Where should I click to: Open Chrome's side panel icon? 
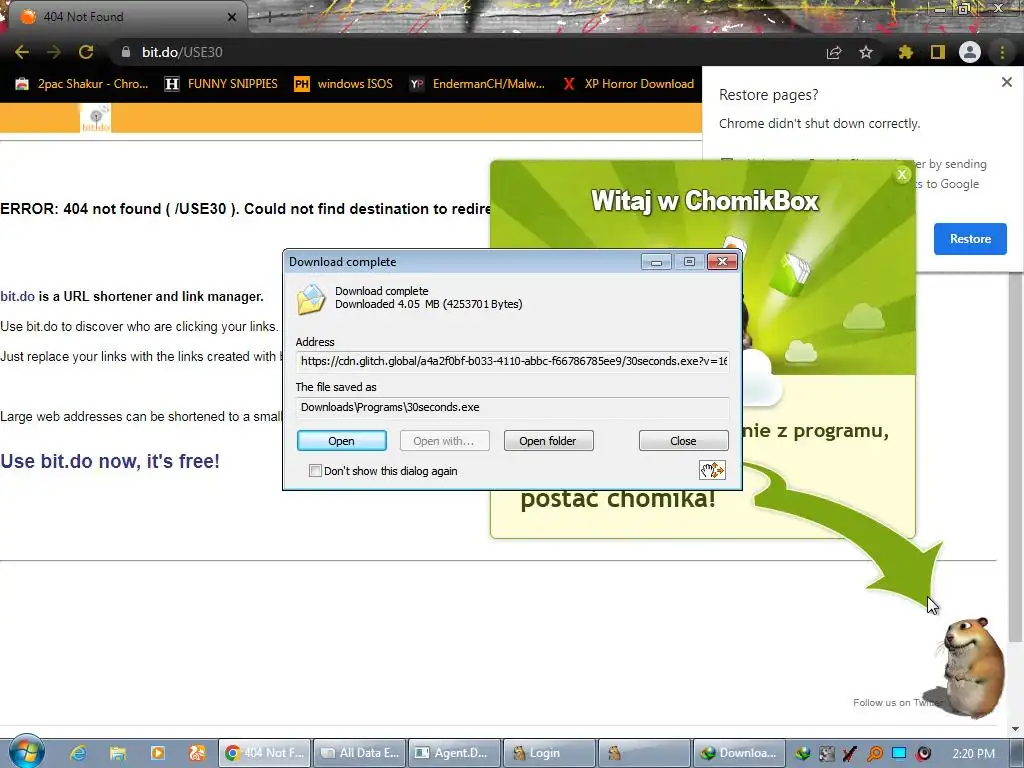pyautogui.click(x=938, y=52)
